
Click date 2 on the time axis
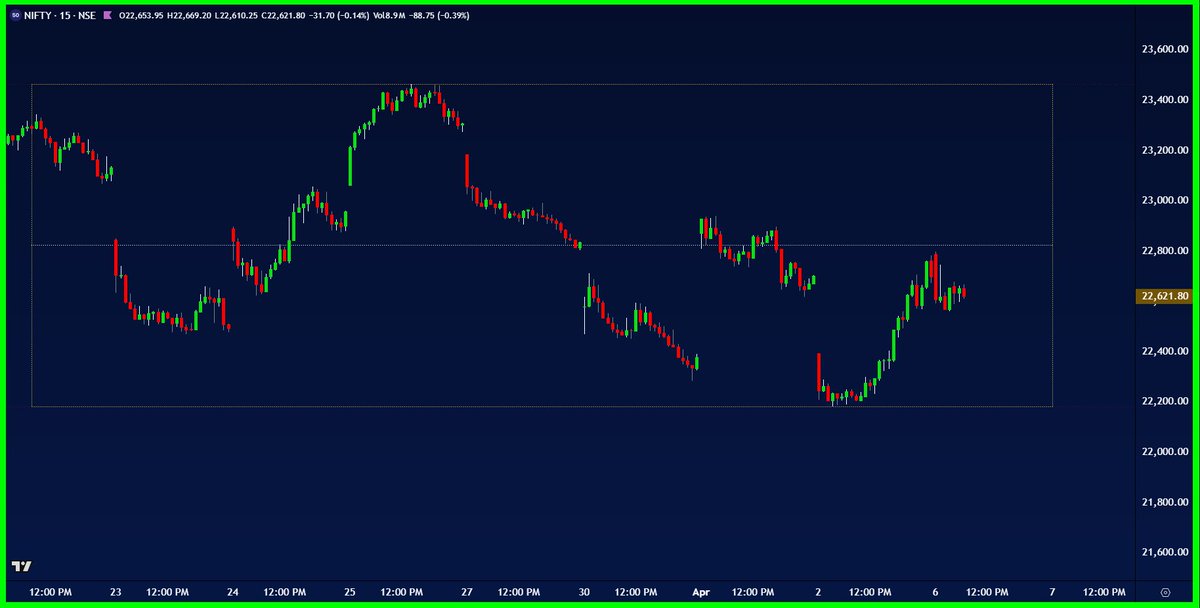click(x=818, y=593)
